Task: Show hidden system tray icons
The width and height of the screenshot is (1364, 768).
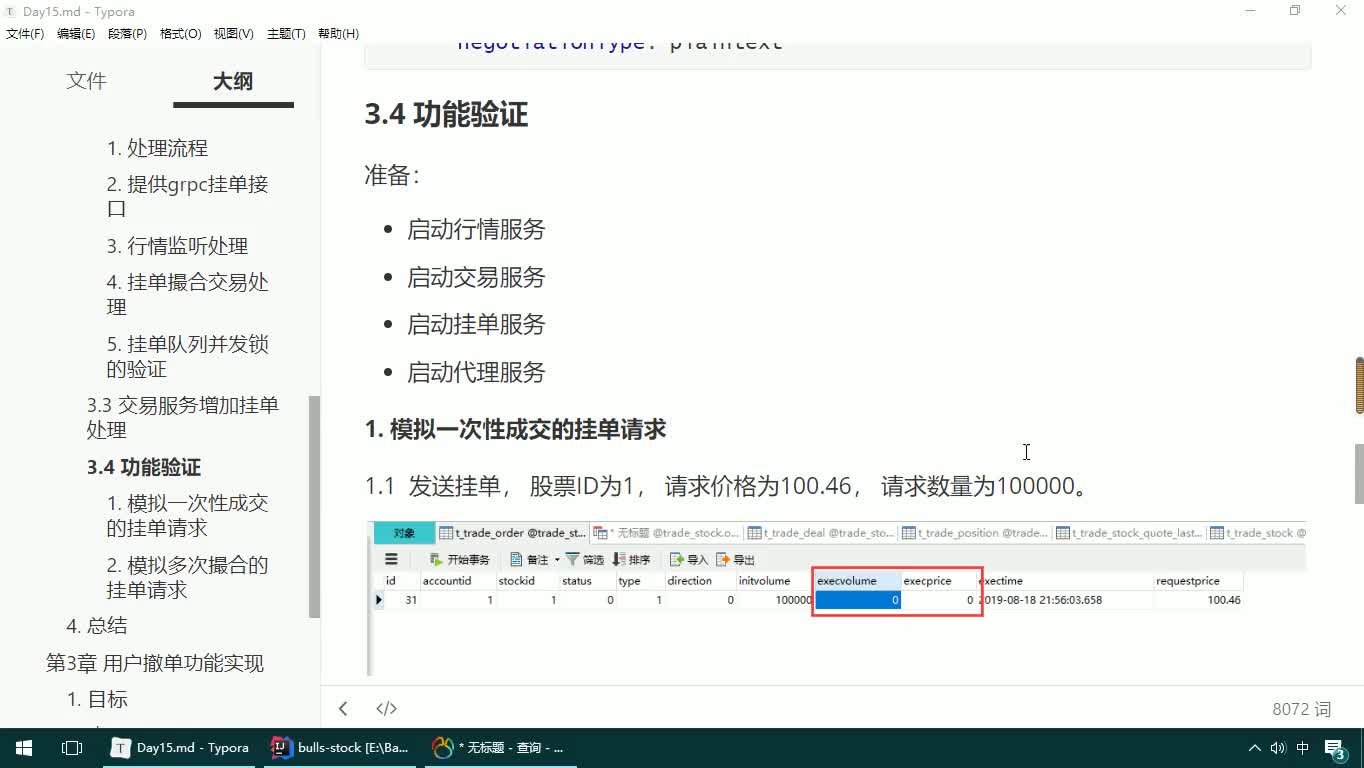Action: [x=1255, y=748]
